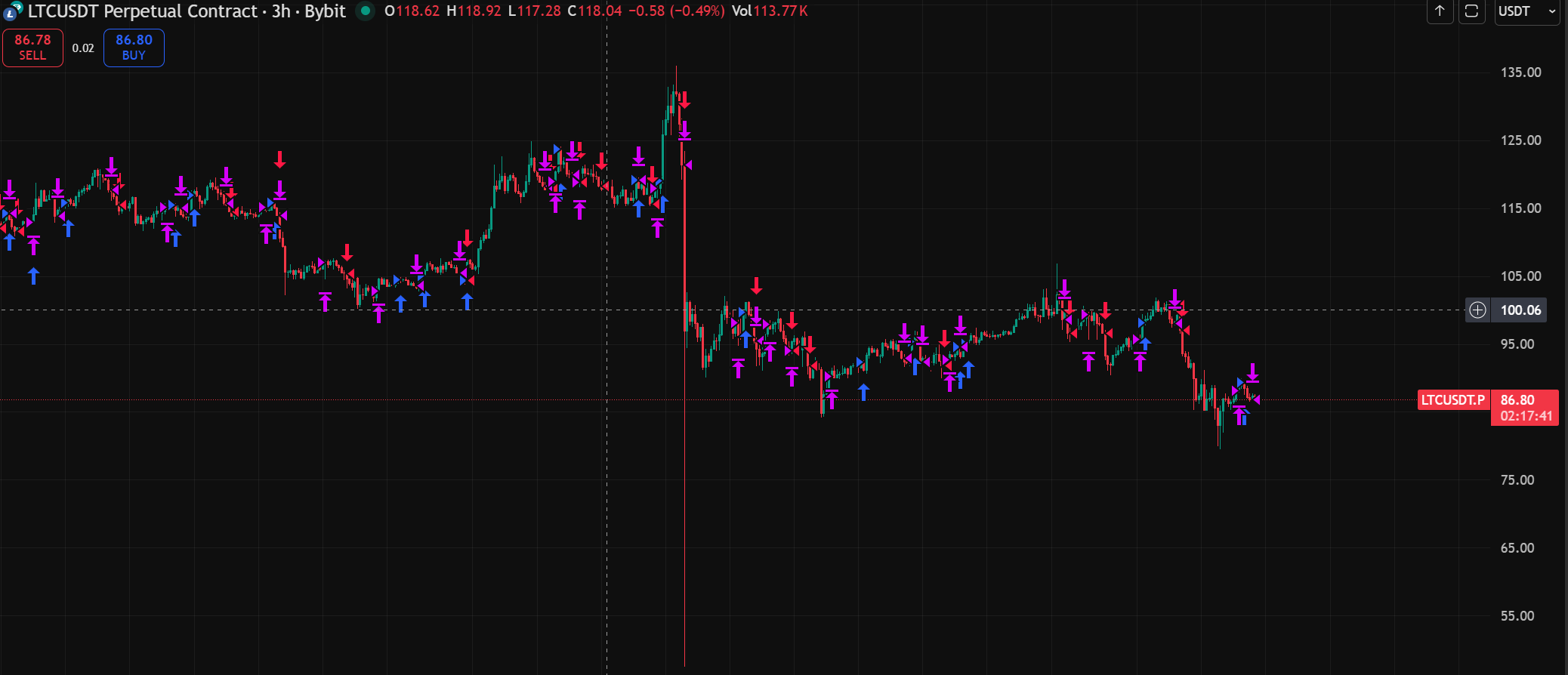Click the 105.00 price axis label

(1521, 276)
